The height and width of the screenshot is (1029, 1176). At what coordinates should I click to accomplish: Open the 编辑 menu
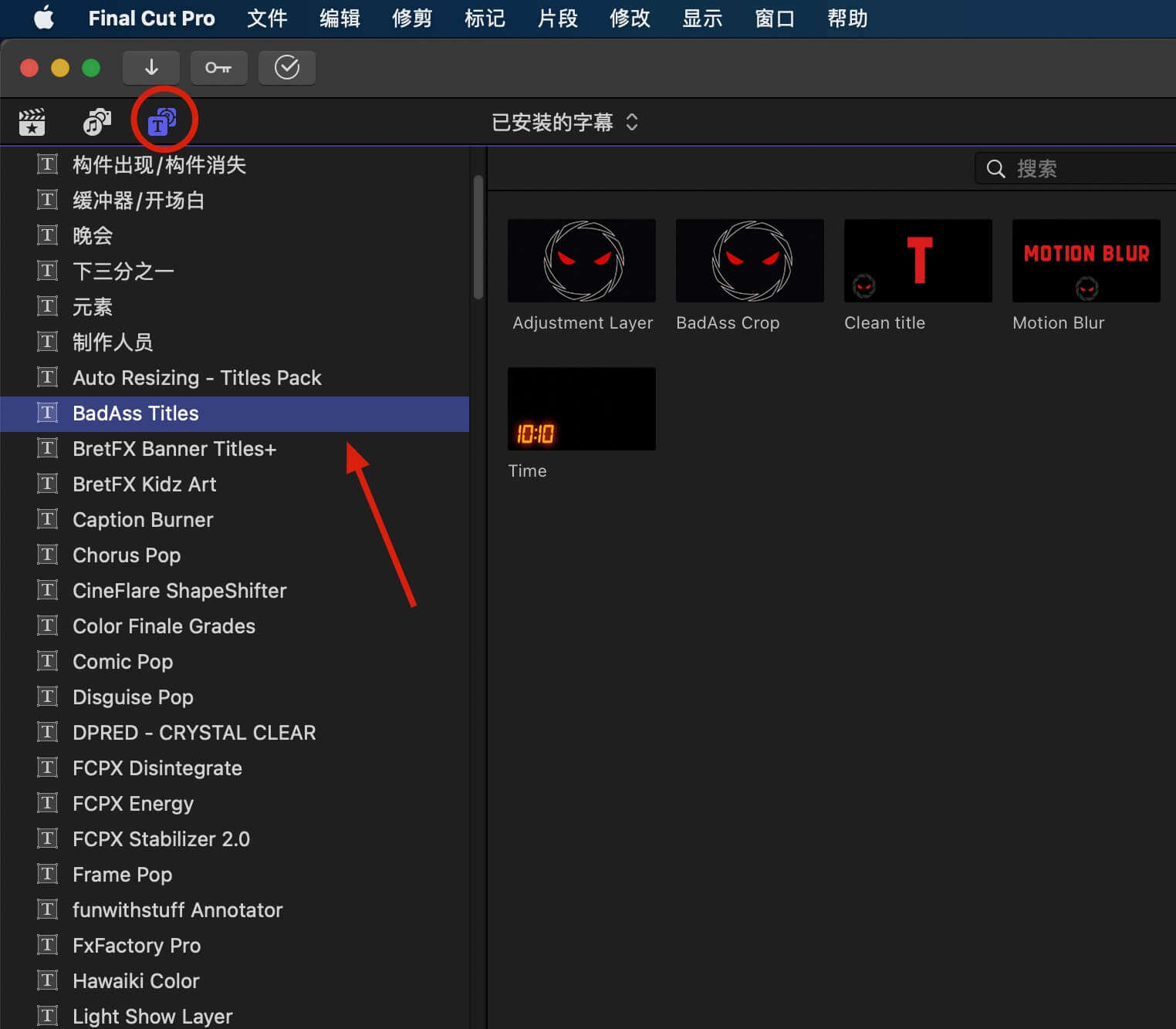click(x=340, y=18)
